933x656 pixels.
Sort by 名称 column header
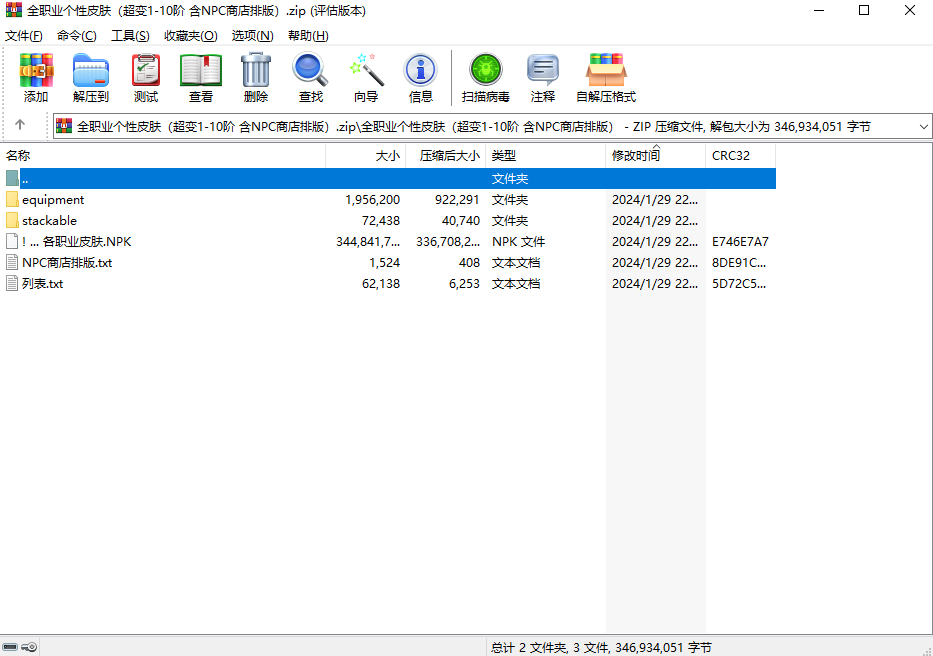pyautogui.click(x=163, y=155)
